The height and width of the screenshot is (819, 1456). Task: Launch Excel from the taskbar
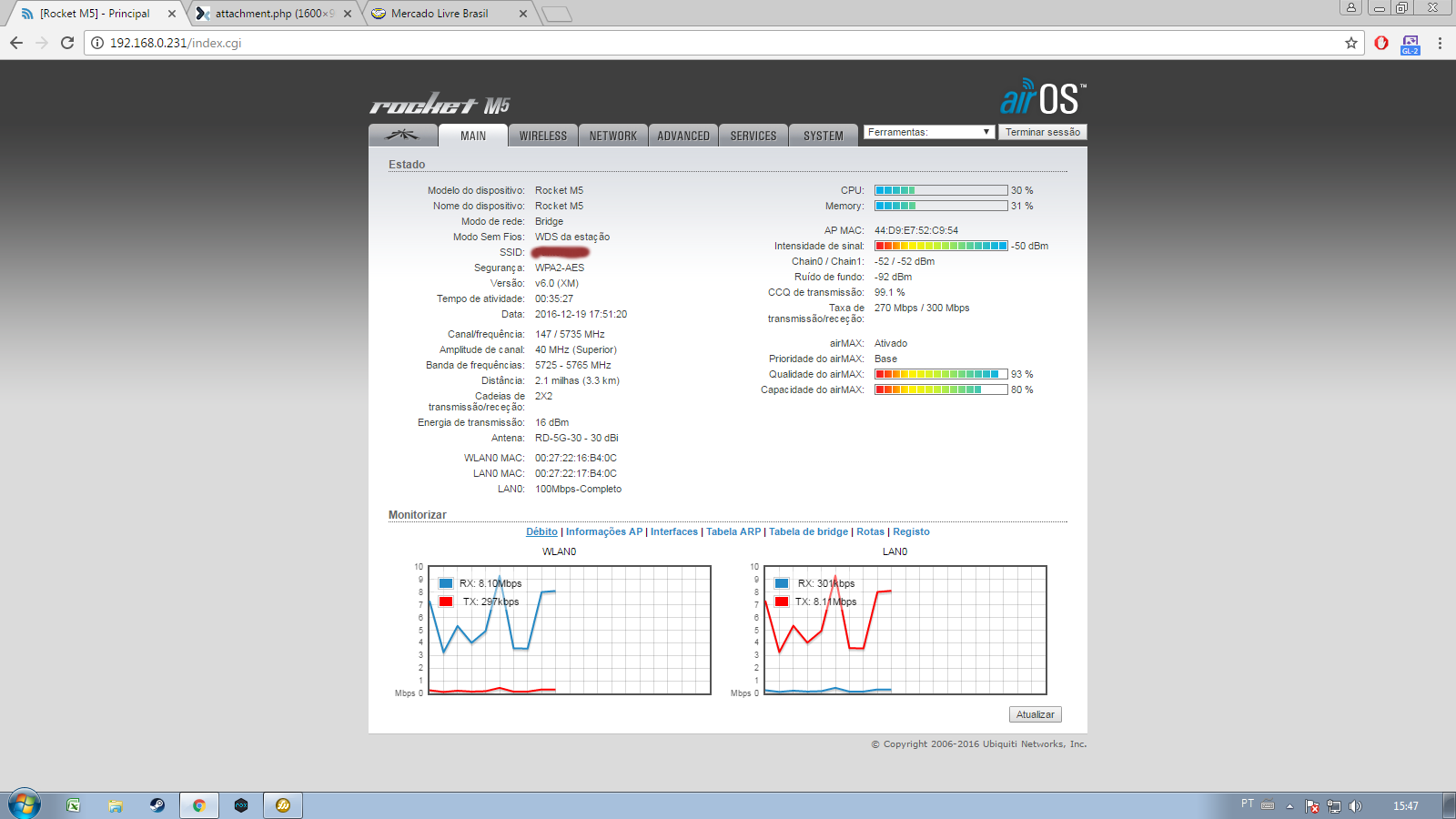click(x=74, y=805)
